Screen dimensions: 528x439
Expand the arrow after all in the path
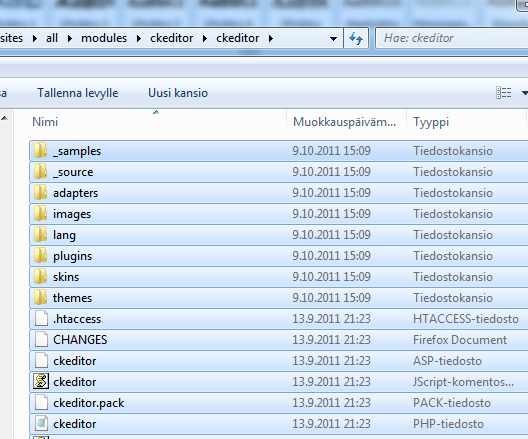(x=70, y=38)
